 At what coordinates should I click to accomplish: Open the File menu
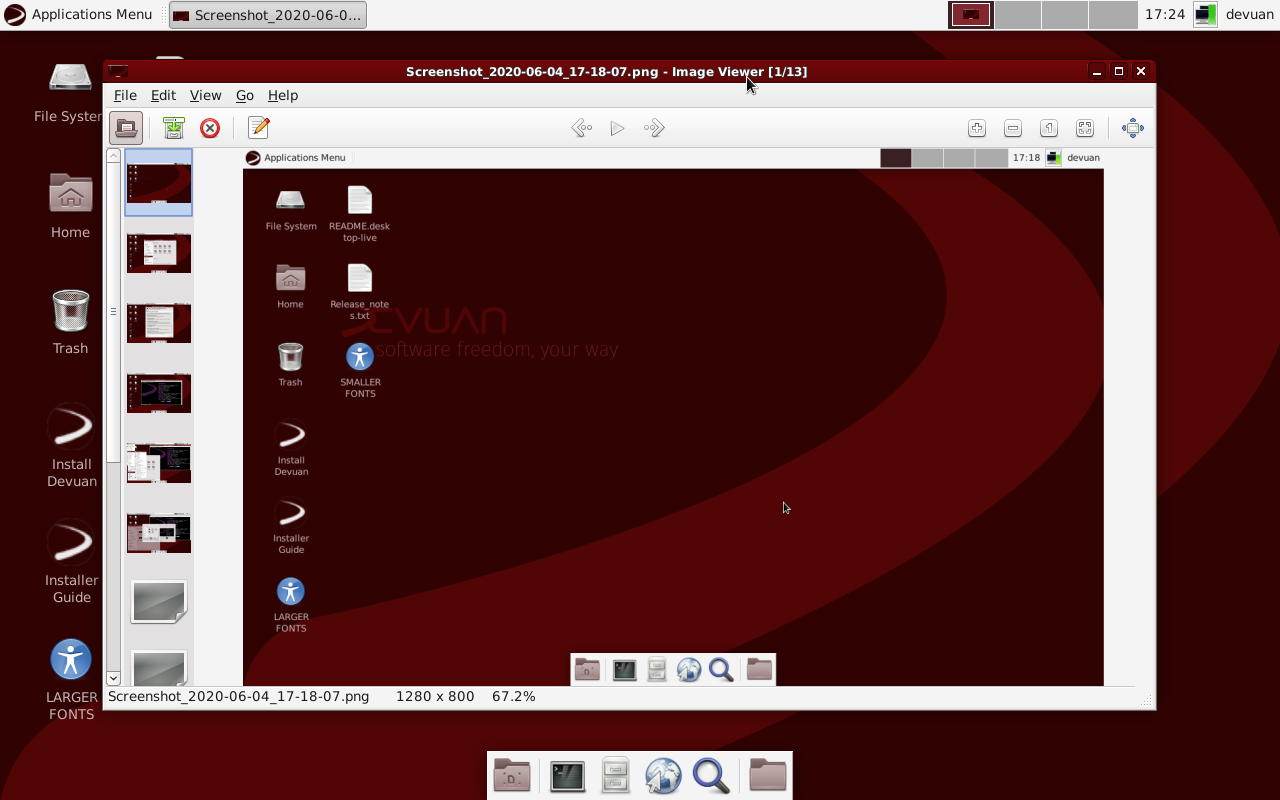point(125,95)
